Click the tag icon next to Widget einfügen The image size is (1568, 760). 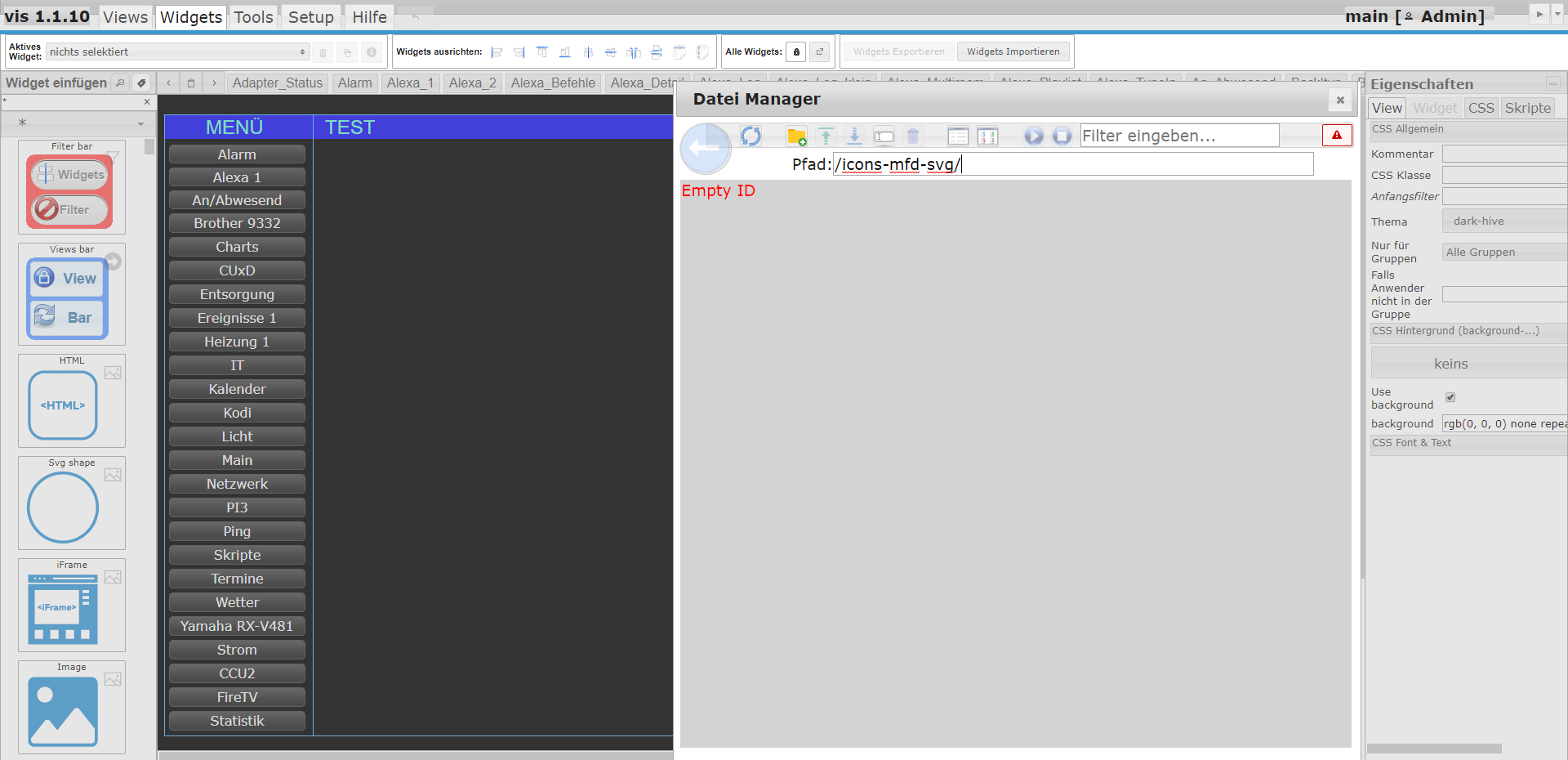[141, 83]
